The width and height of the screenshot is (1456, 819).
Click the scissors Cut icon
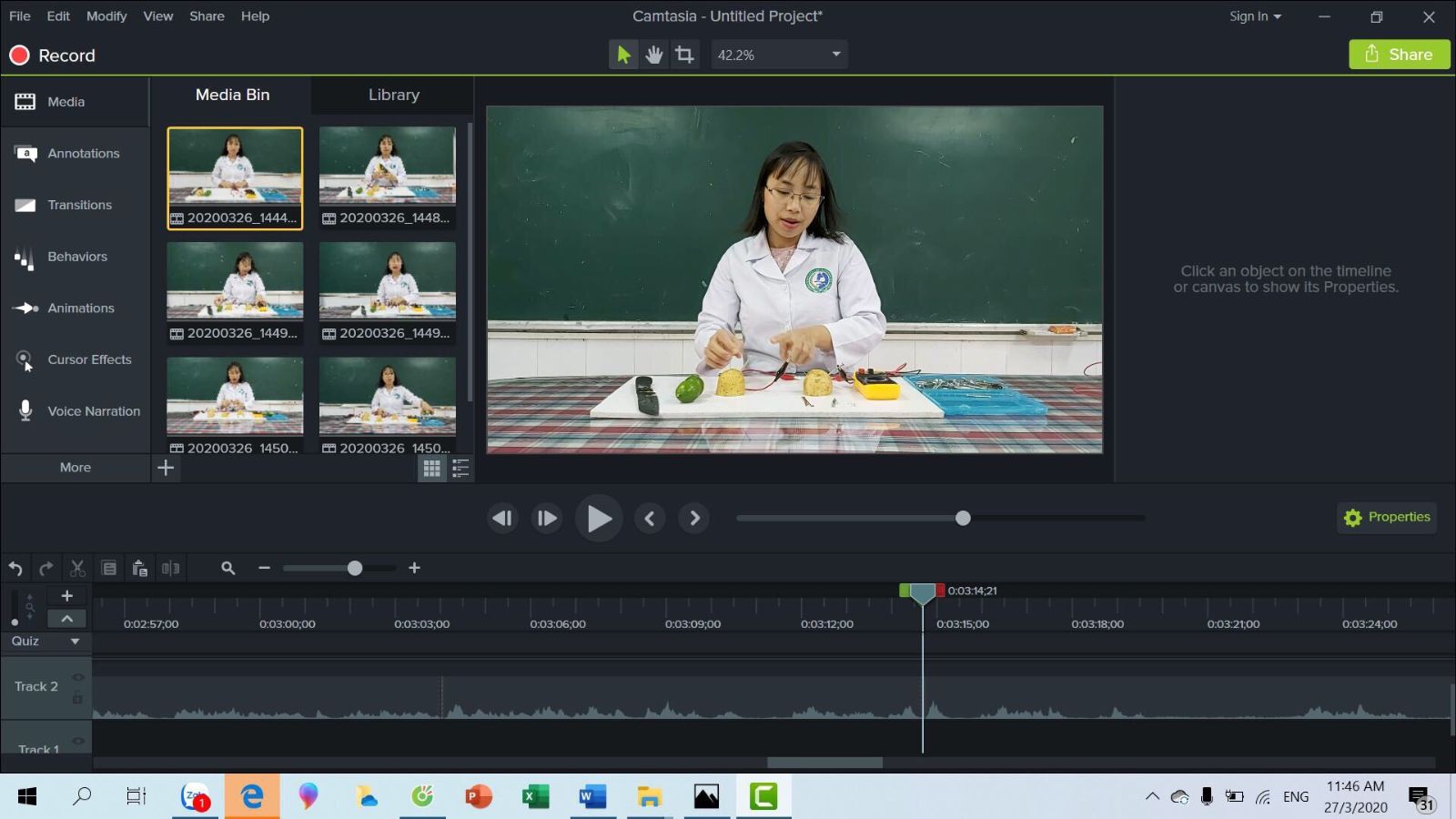(x=77, y=569)
